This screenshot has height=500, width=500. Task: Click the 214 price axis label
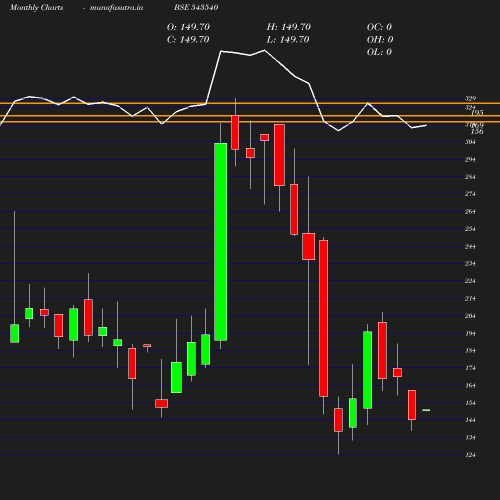pyautogui.click(x=470, y=298)
